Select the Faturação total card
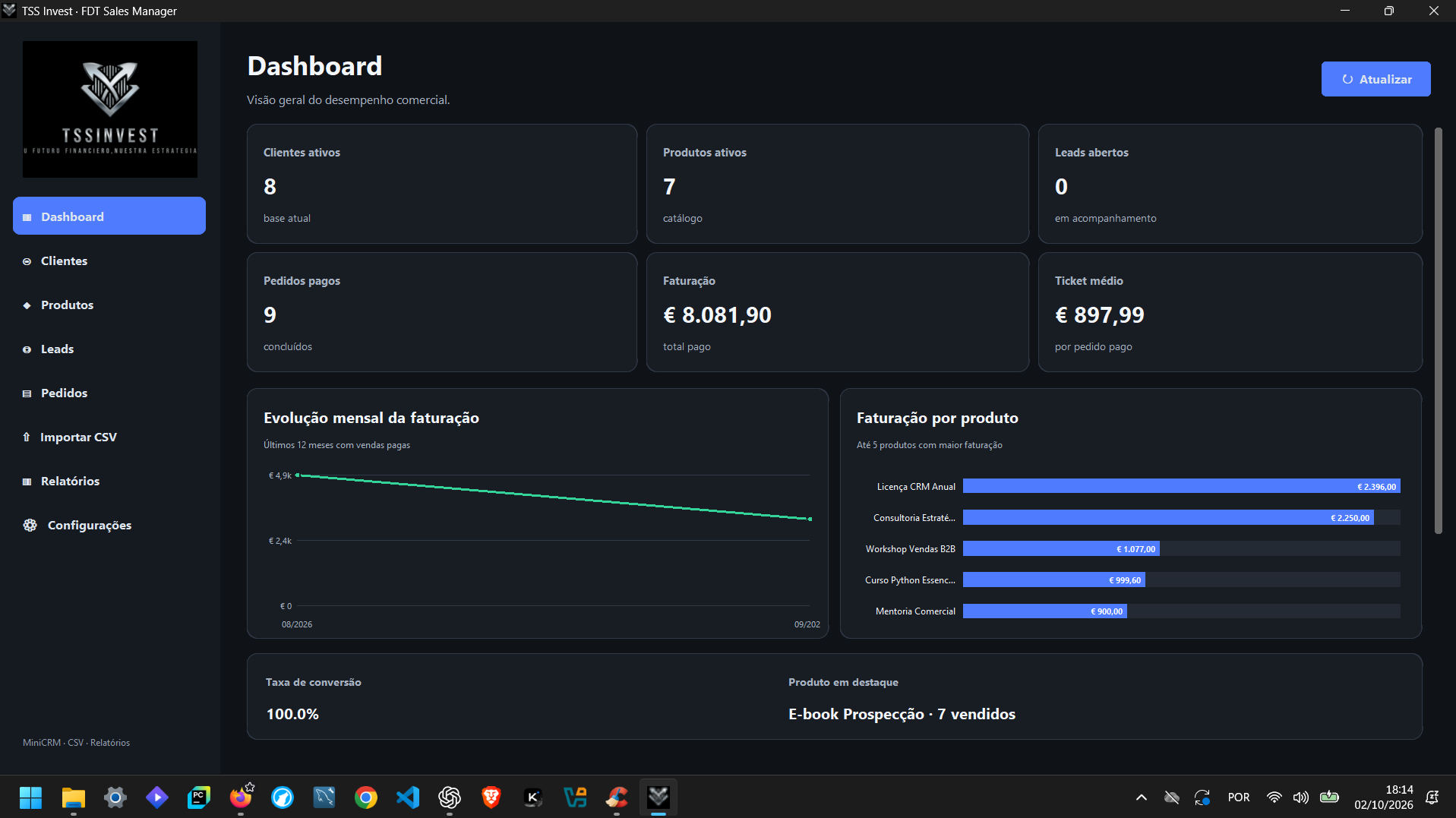This screenshot has height=818, width=1456. coord(838,312)
